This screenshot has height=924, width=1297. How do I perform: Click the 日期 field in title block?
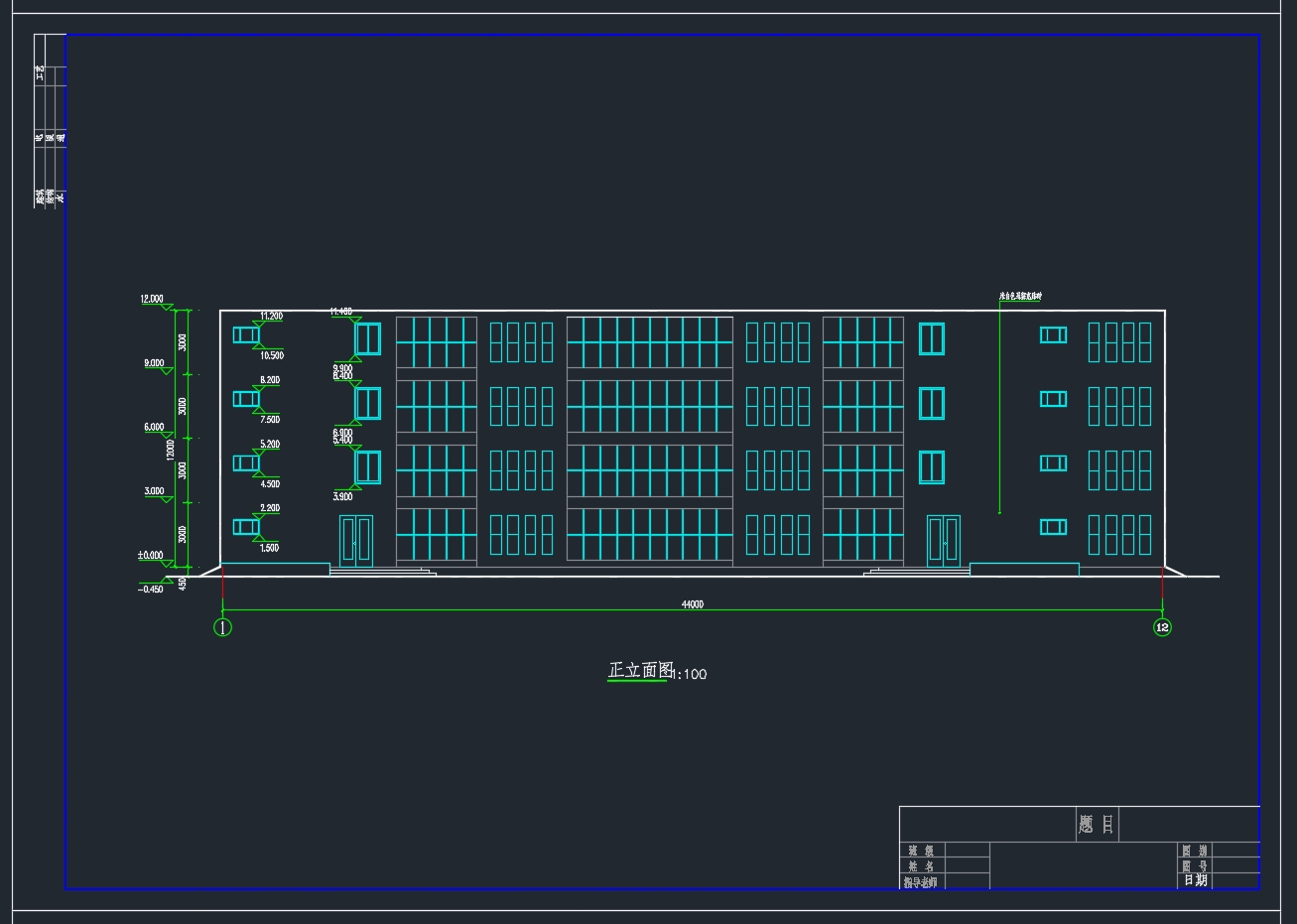(x=1195, y=880)
